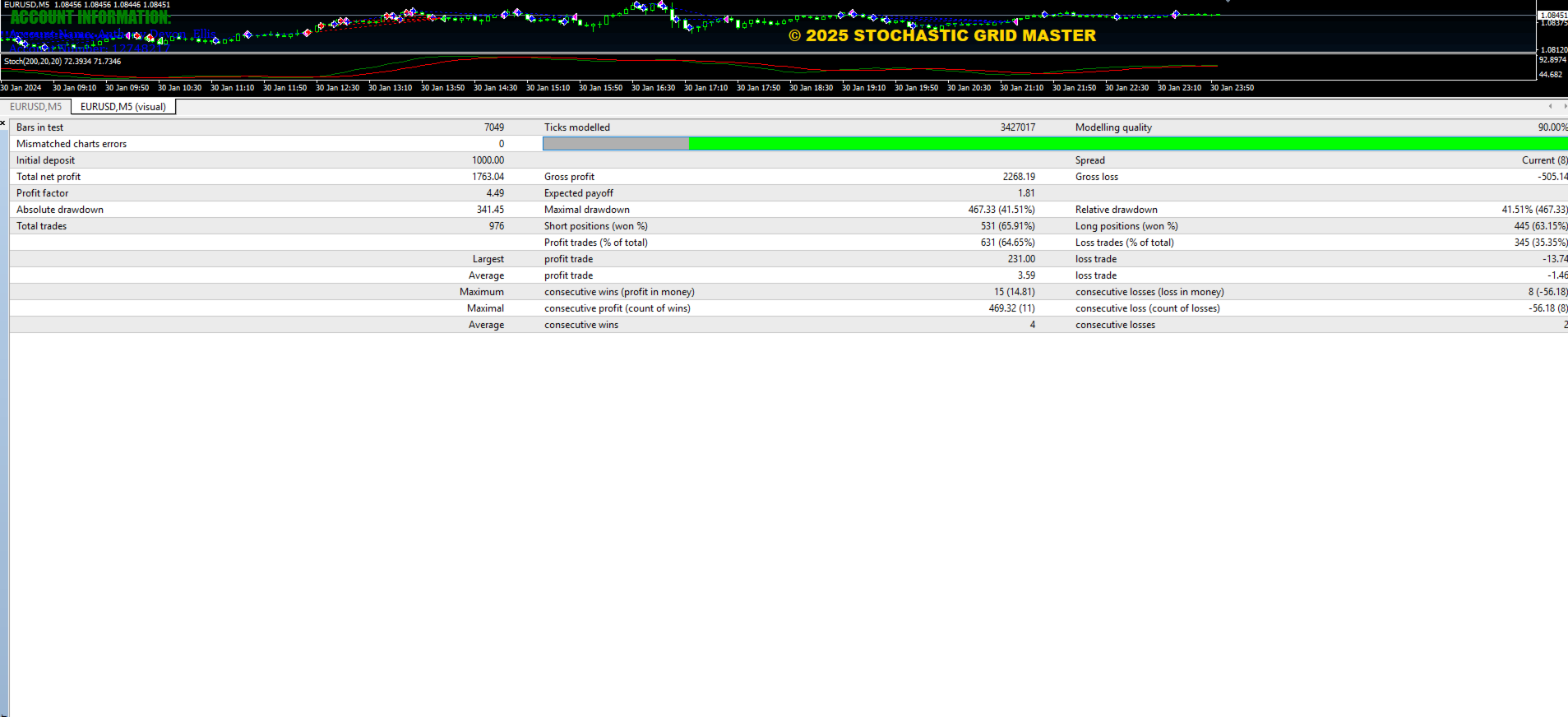Click the 4.49 profit factor value
The width and height of the screenshot is (1568, 717).
tap(495, 193)
